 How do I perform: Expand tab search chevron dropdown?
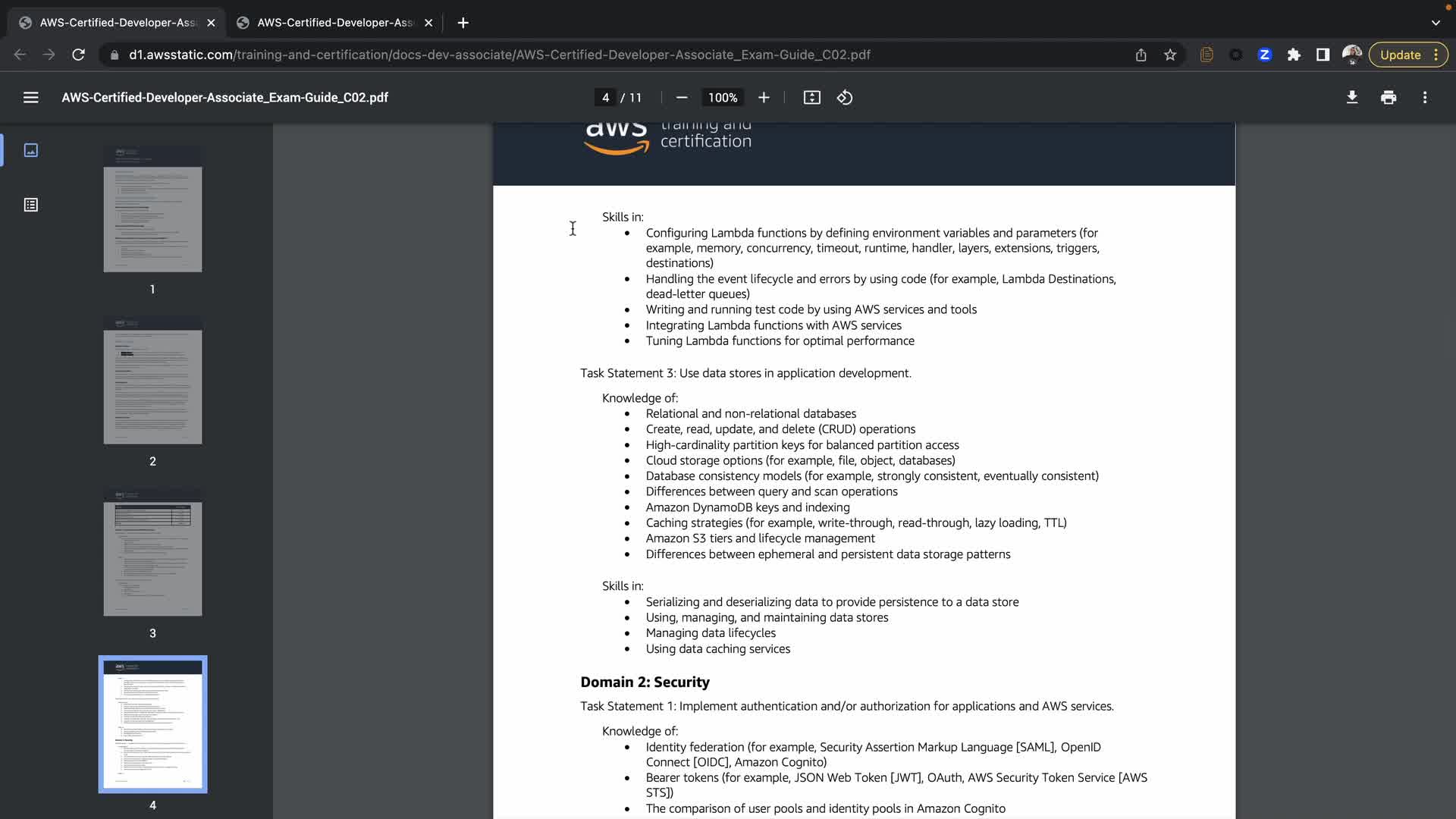1435,23
